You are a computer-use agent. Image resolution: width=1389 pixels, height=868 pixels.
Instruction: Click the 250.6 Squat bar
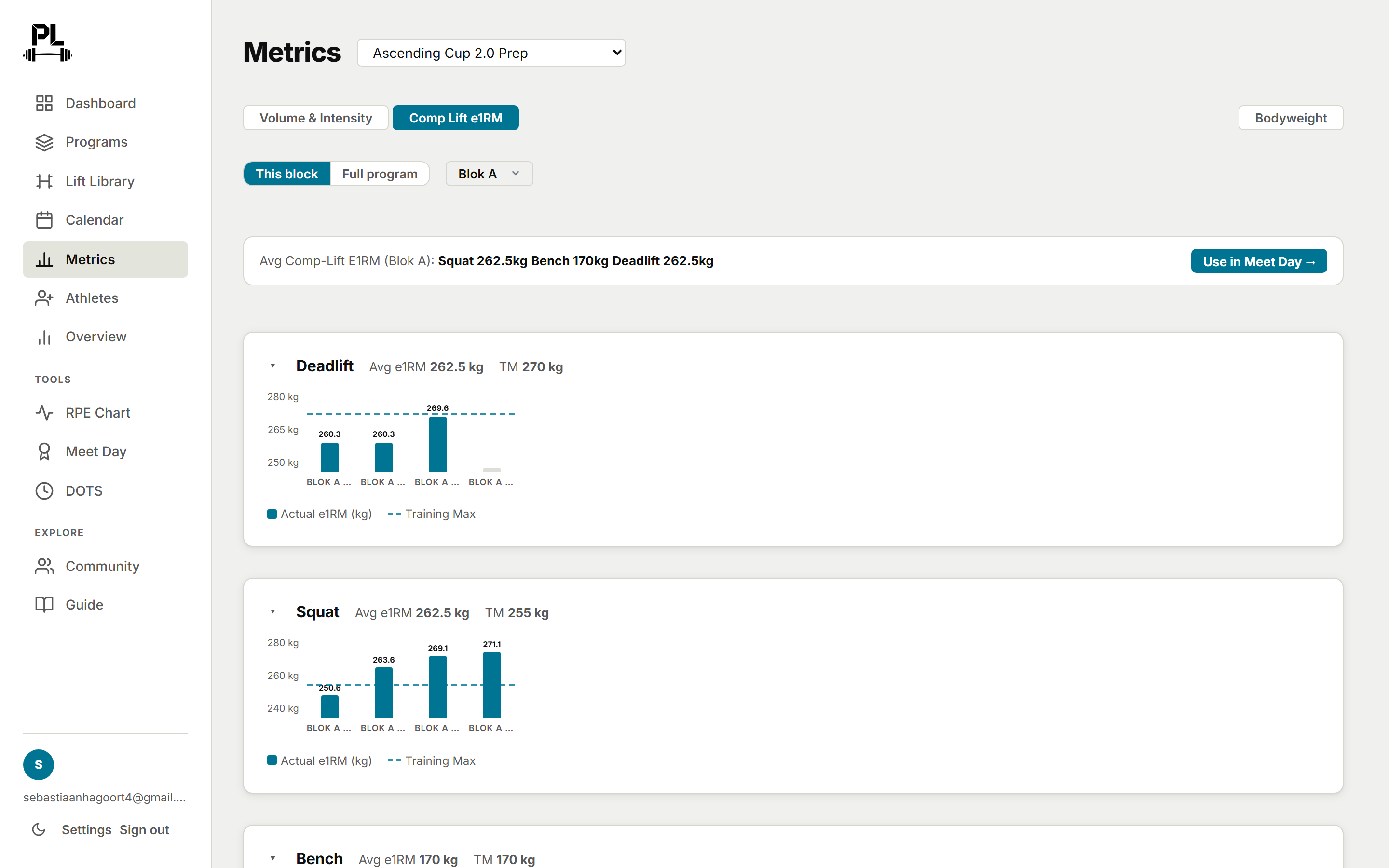click(330, 706)
